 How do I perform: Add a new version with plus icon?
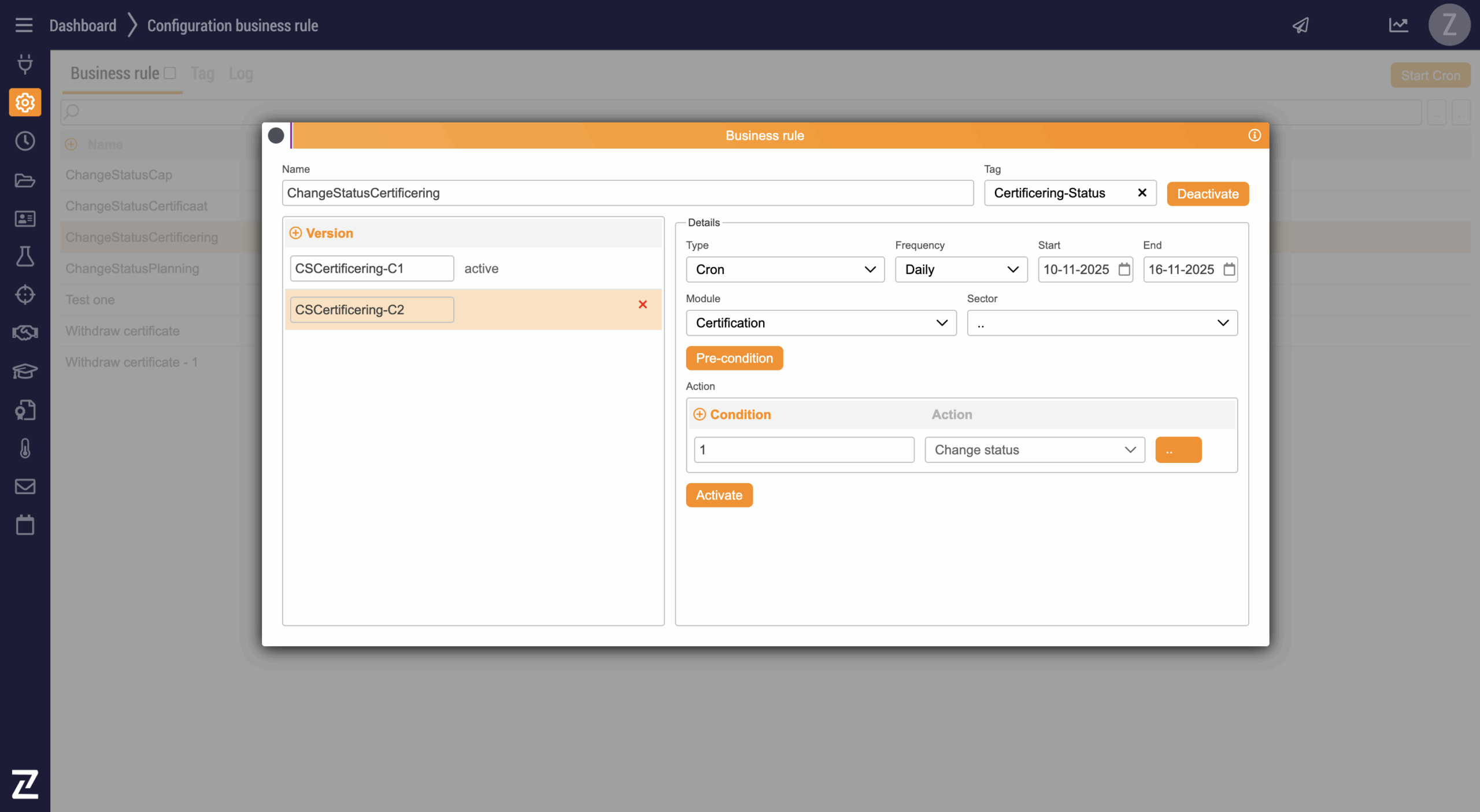click(x=295, y=233)
